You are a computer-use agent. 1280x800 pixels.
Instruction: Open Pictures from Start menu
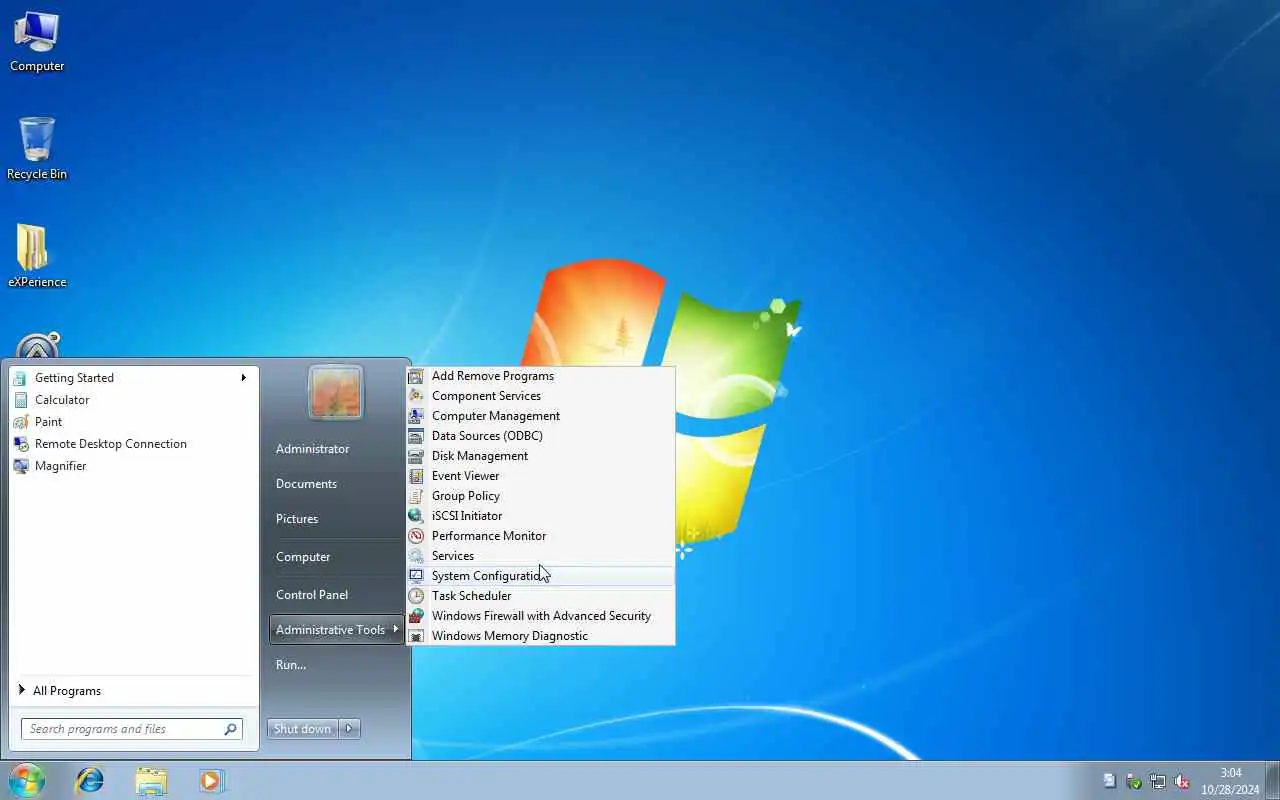tap(297, 519)
